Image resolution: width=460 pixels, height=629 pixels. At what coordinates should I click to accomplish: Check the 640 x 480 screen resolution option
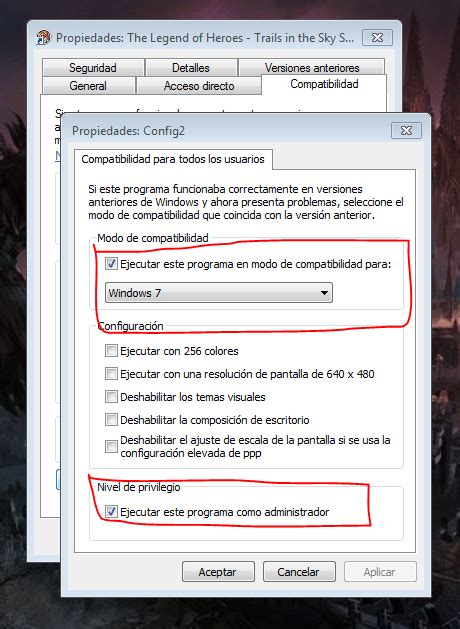point(111,373)
